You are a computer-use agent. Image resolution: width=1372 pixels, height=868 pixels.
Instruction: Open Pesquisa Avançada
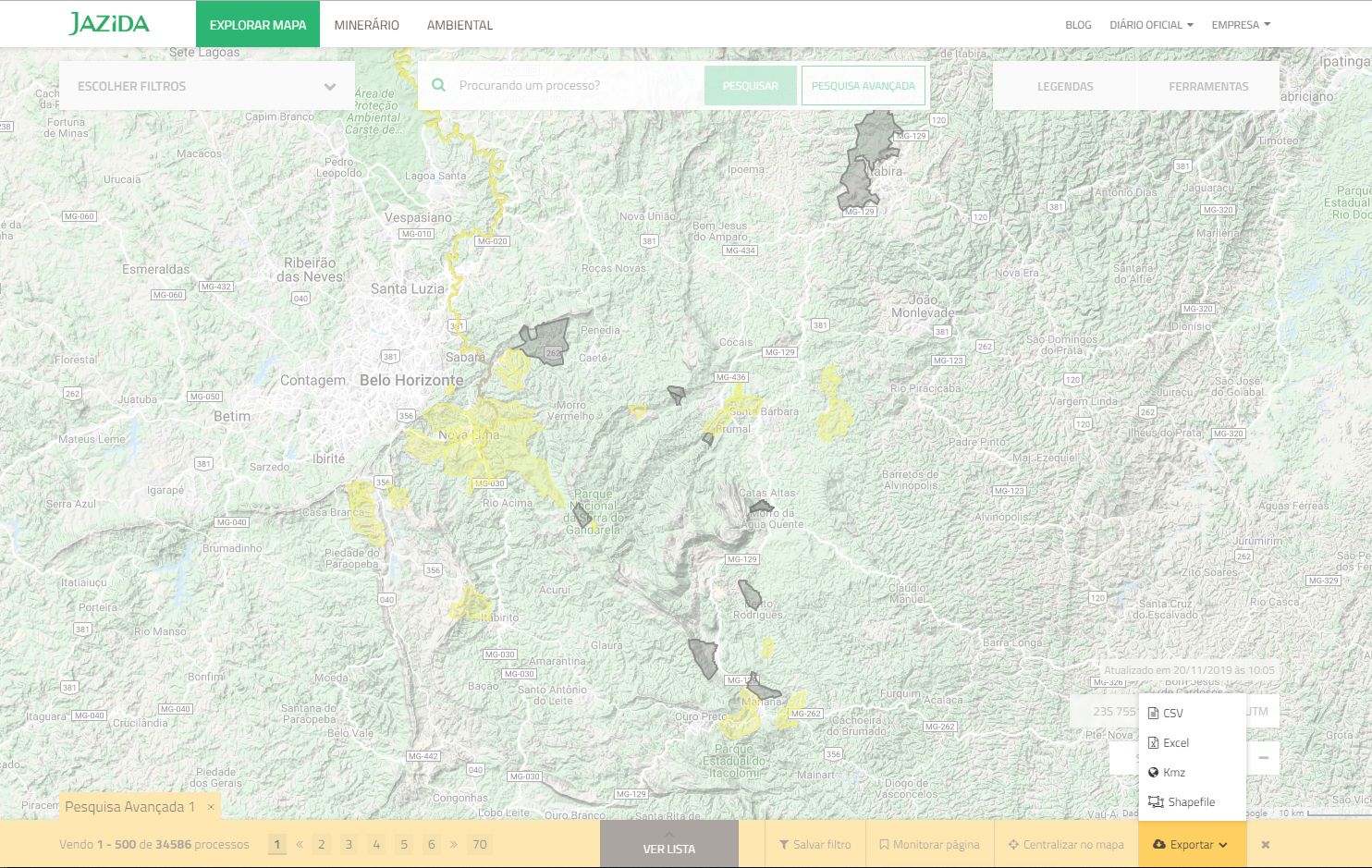coord(863,86)
